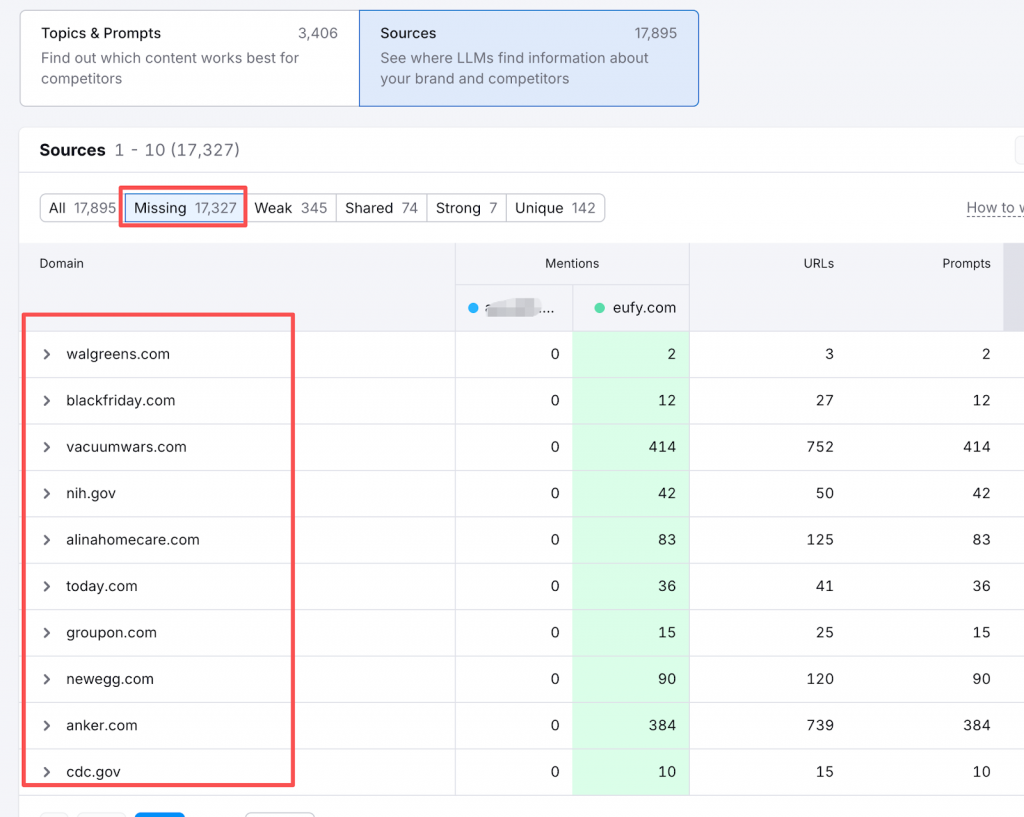Filter sources by All
The width and height of the screenshot is (1024, 817).
tap(81, 208)
